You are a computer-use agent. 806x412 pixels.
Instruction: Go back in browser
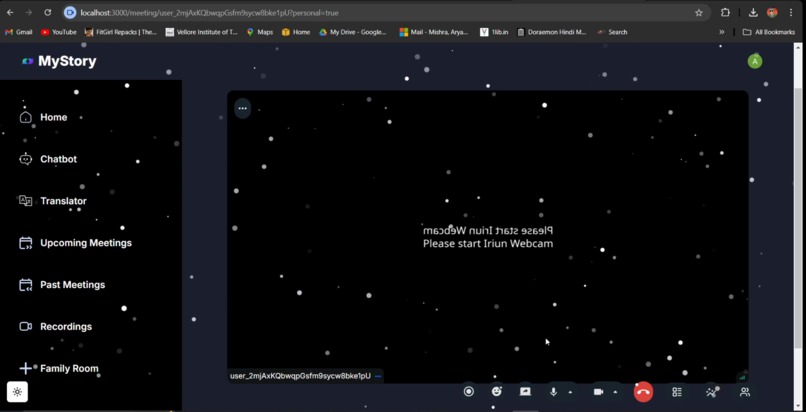point(10,13)
